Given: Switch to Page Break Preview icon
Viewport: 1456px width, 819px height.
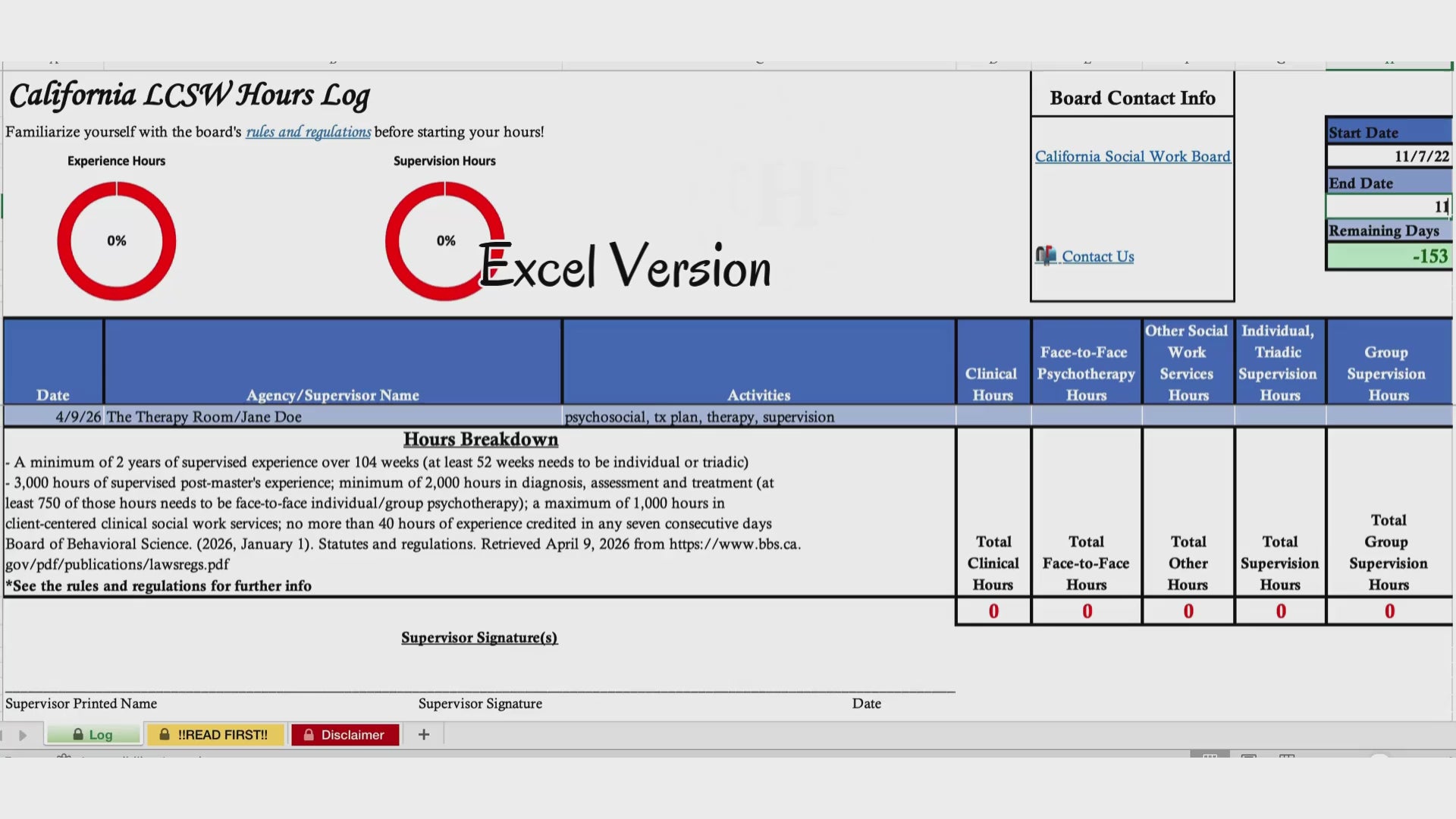Looking at the screenshot, I should click(x=1287, y=756).
